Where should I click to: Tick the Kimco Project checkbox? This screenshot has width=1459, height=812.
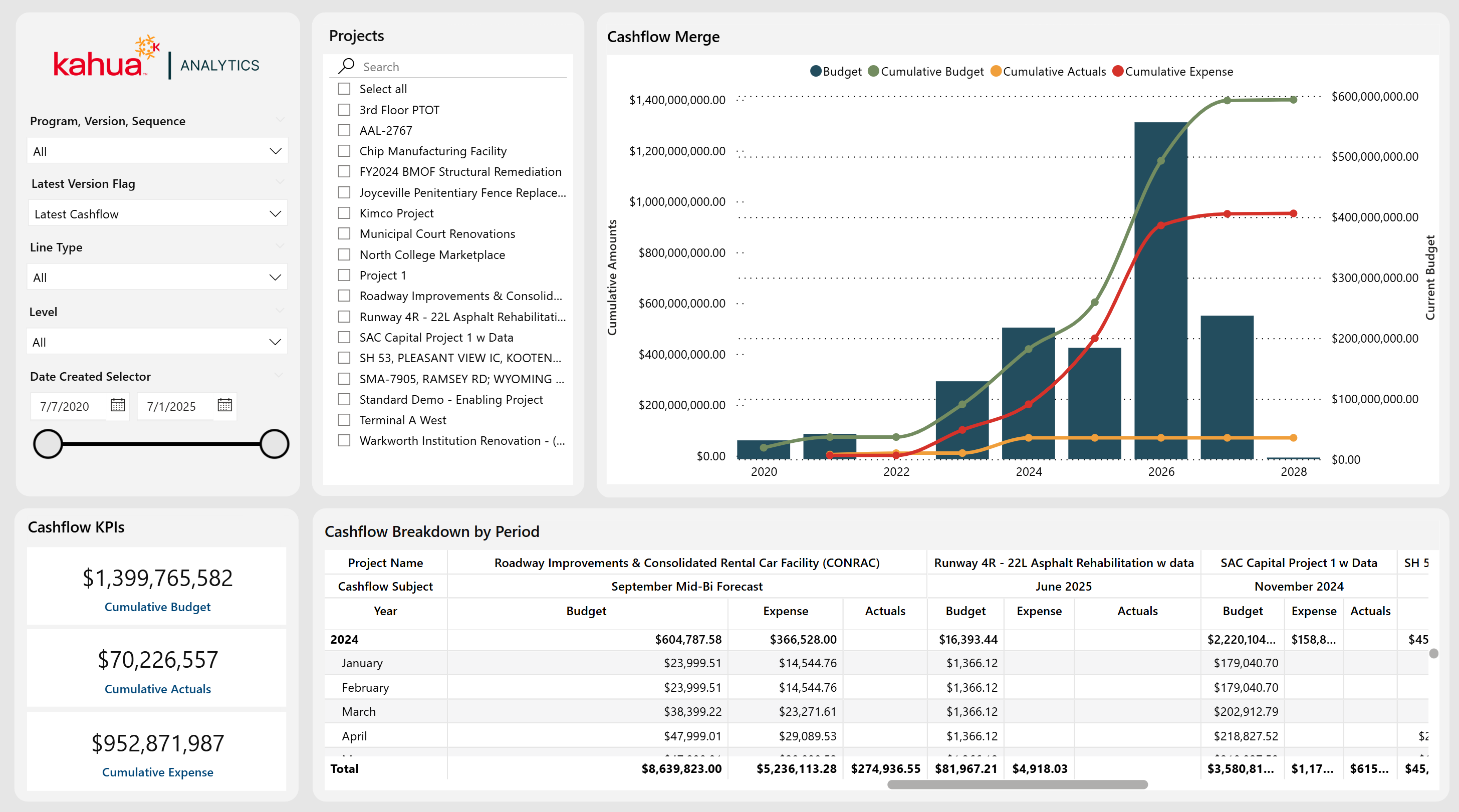pyautogui.click(x=344, y=213)
